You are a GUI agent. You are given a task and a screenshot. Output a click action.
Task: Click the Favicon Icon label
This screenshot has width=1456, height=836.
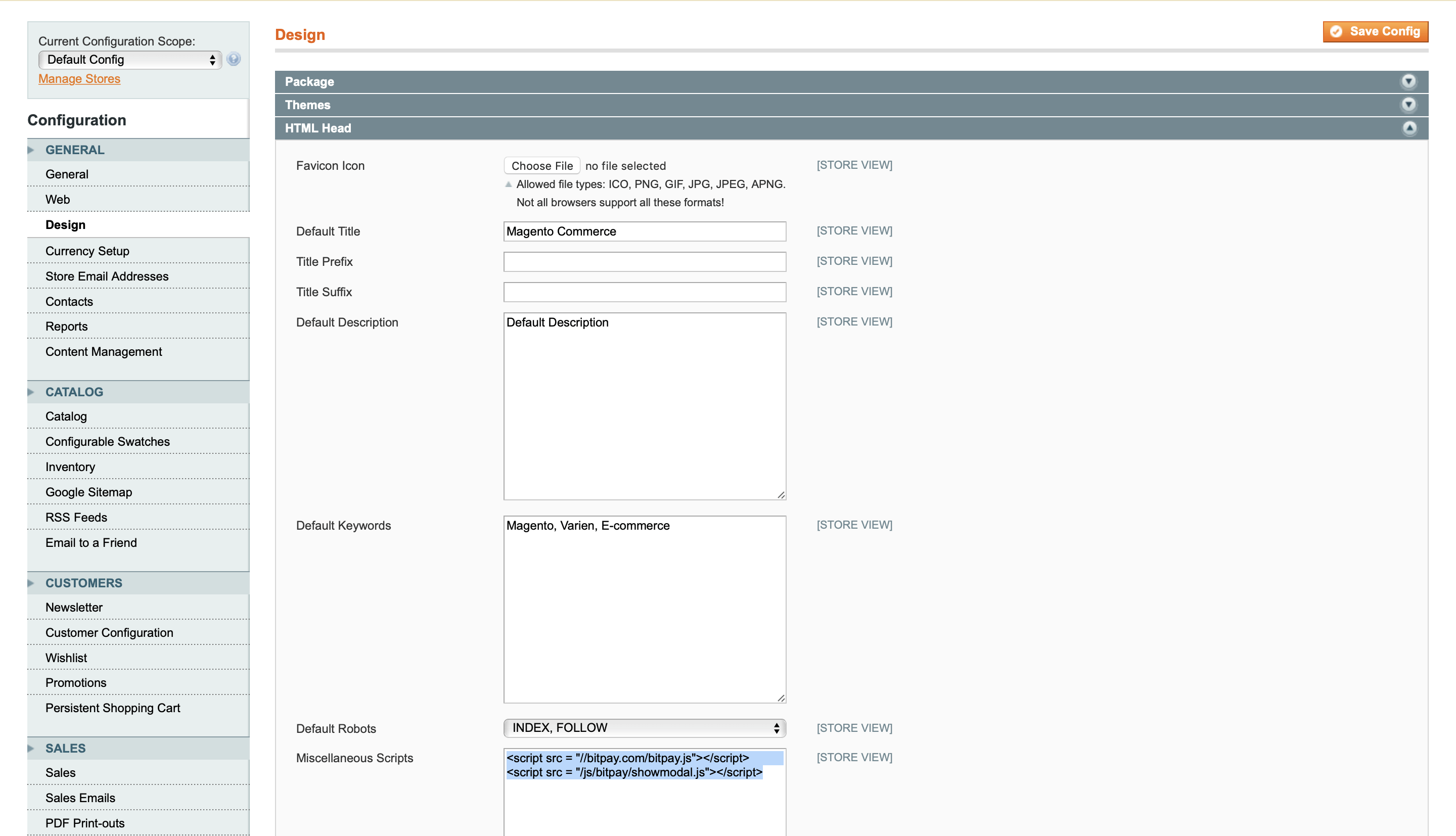[330, 166]
